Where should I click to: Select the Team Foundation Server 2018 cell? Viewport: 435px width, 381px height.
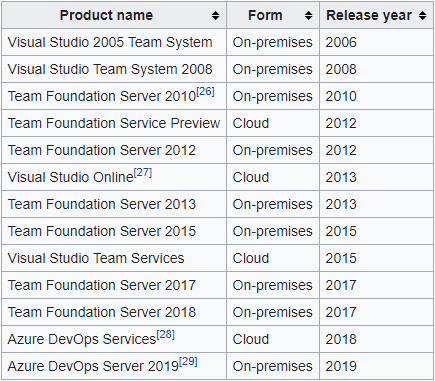click(114, 312)
